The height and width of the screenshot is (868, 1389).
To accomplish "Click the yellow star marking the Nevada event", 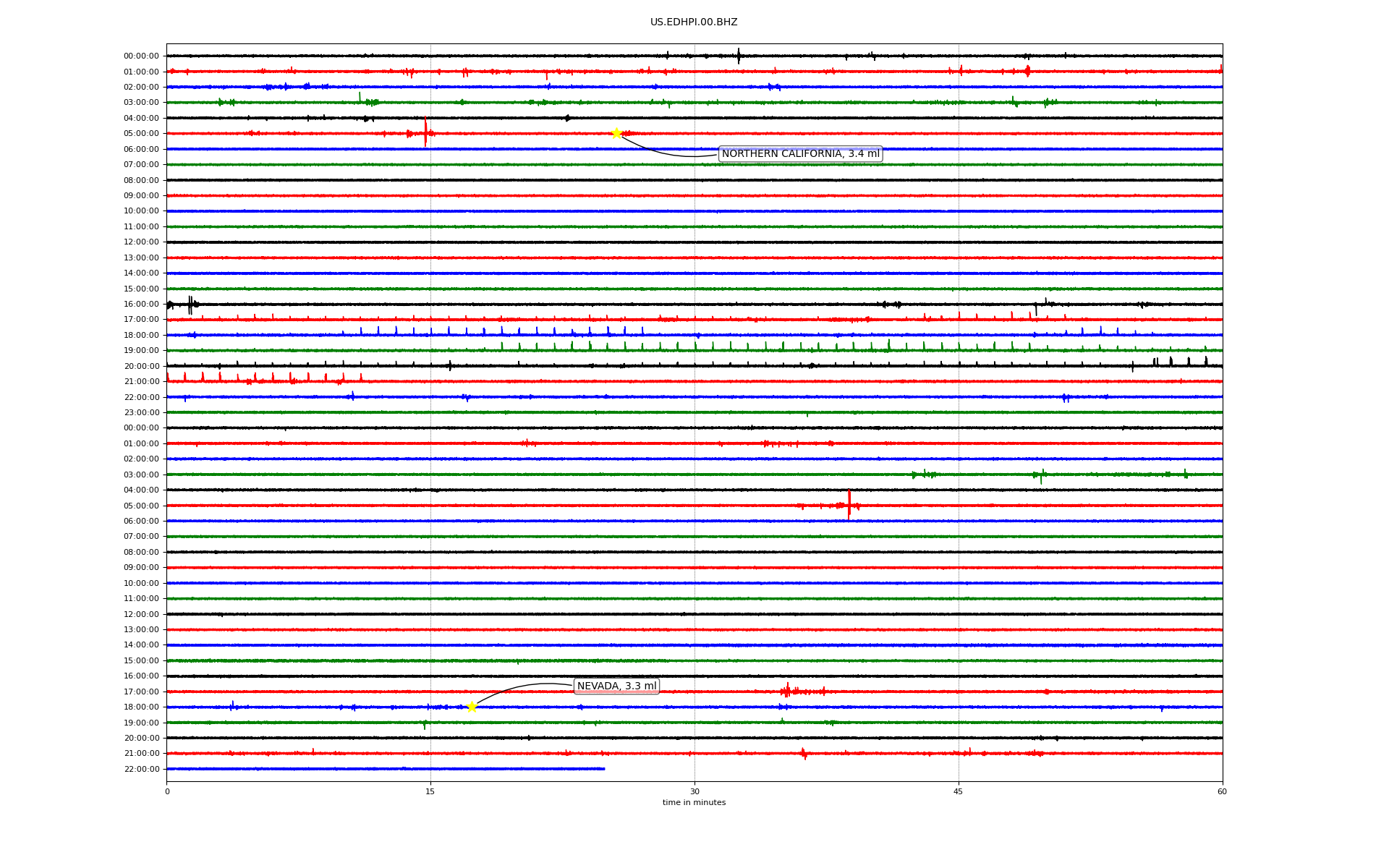I will tap(472, 707).
